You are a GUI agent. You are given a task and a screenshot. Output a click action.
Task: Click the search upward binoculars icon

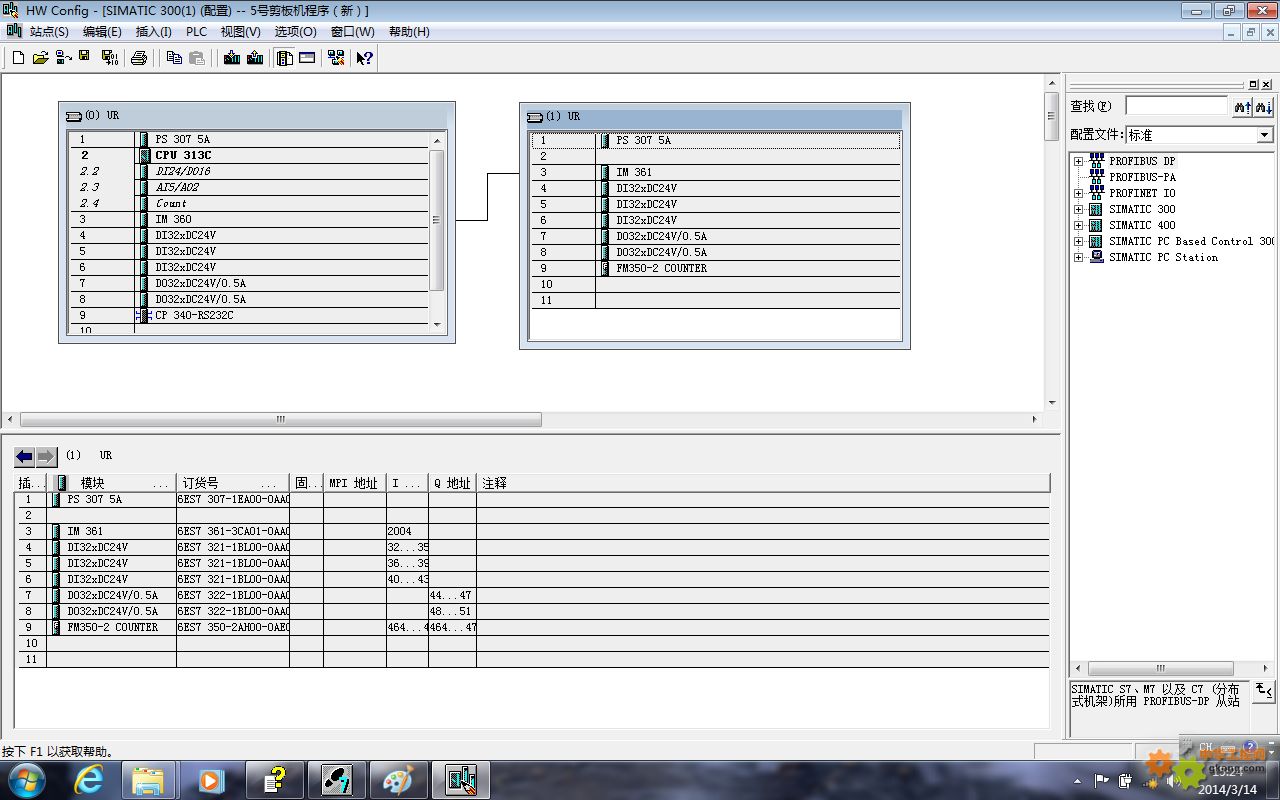click(1243, 106)
